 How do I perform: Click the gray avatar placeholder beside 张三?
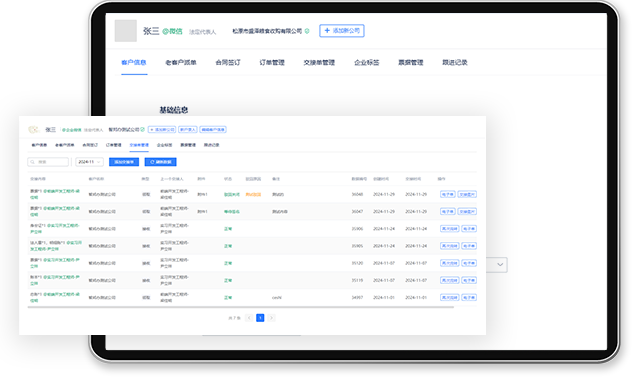[x=126, y=31]
